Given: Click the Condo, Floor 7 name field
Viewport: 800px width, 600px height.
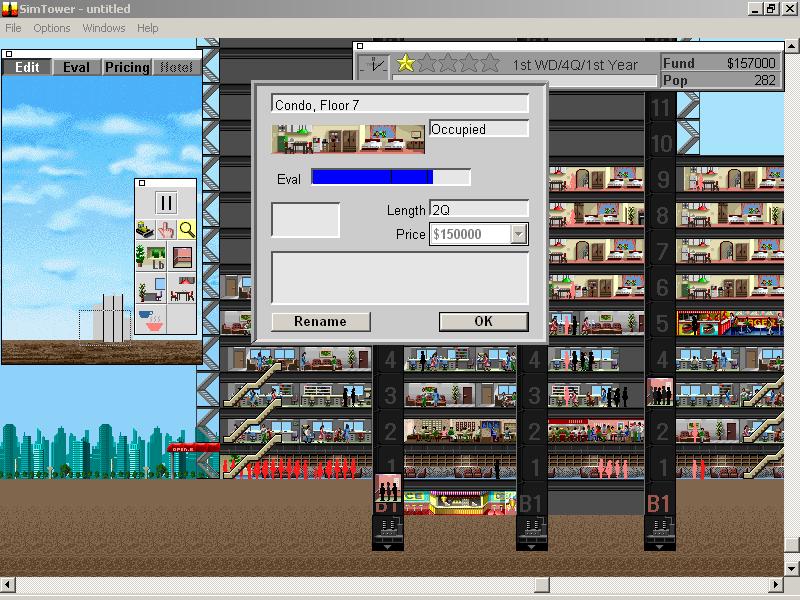Looking at the screenshot, I should 400,104.
